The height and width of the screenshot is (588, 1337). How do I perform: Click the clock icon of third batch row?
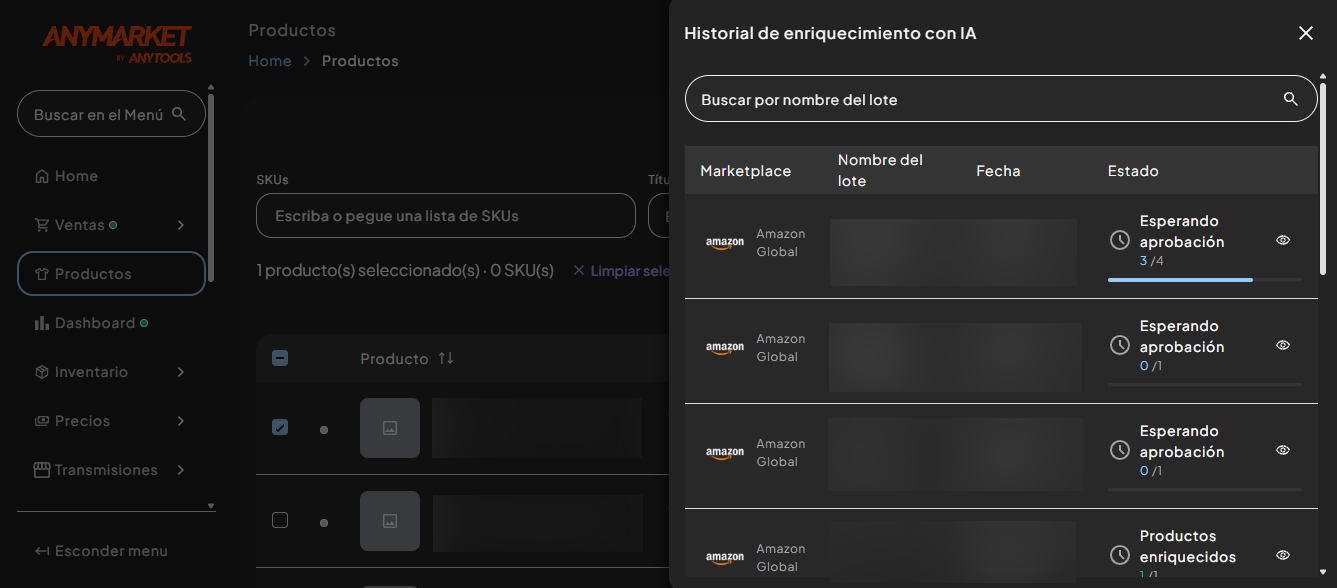coord(1120,450)
